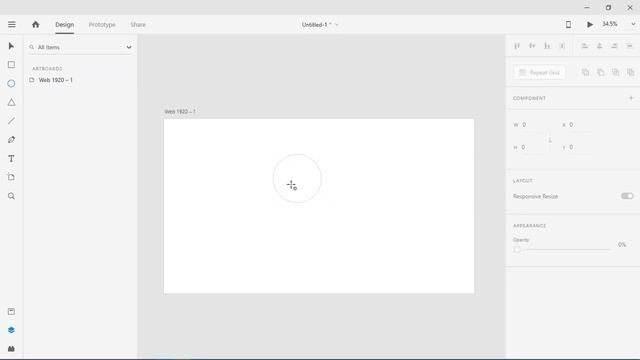Toggle the Layers panel icon

pyautogui.click(x=11, y=330)
